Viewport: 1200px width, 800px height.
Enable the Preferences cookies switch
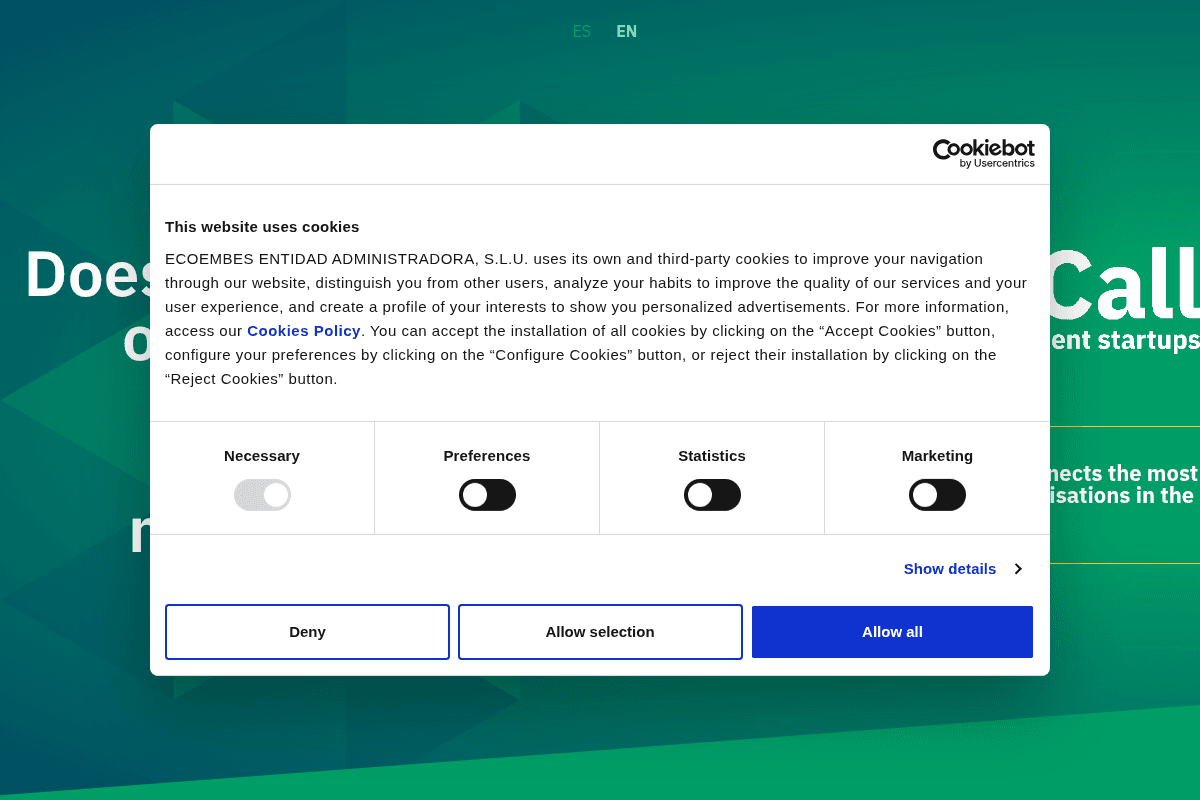point(487,495)
